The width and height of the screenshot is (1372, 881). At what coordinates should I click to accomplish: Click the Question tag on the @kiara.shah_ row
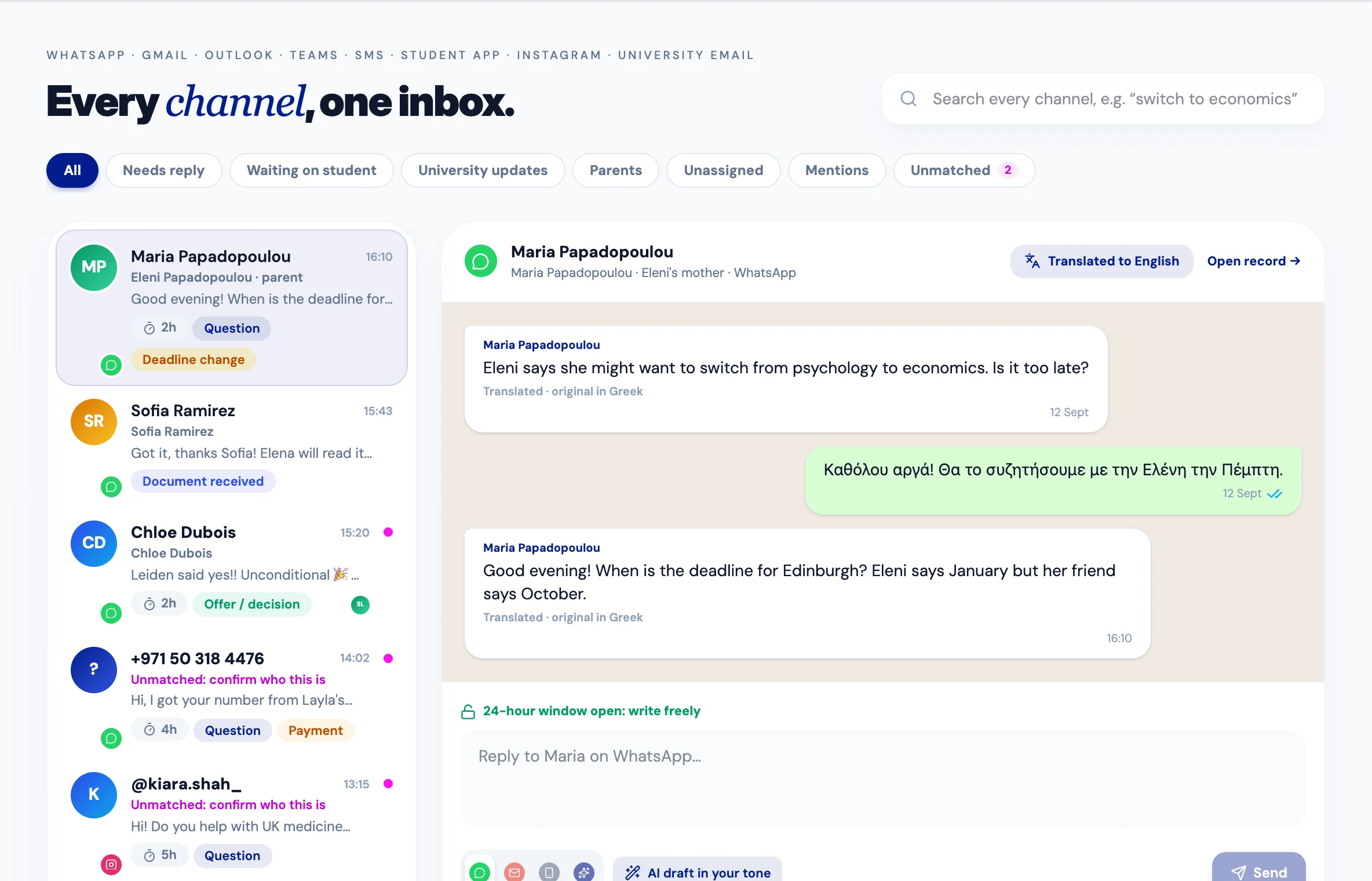click(232, 855)
